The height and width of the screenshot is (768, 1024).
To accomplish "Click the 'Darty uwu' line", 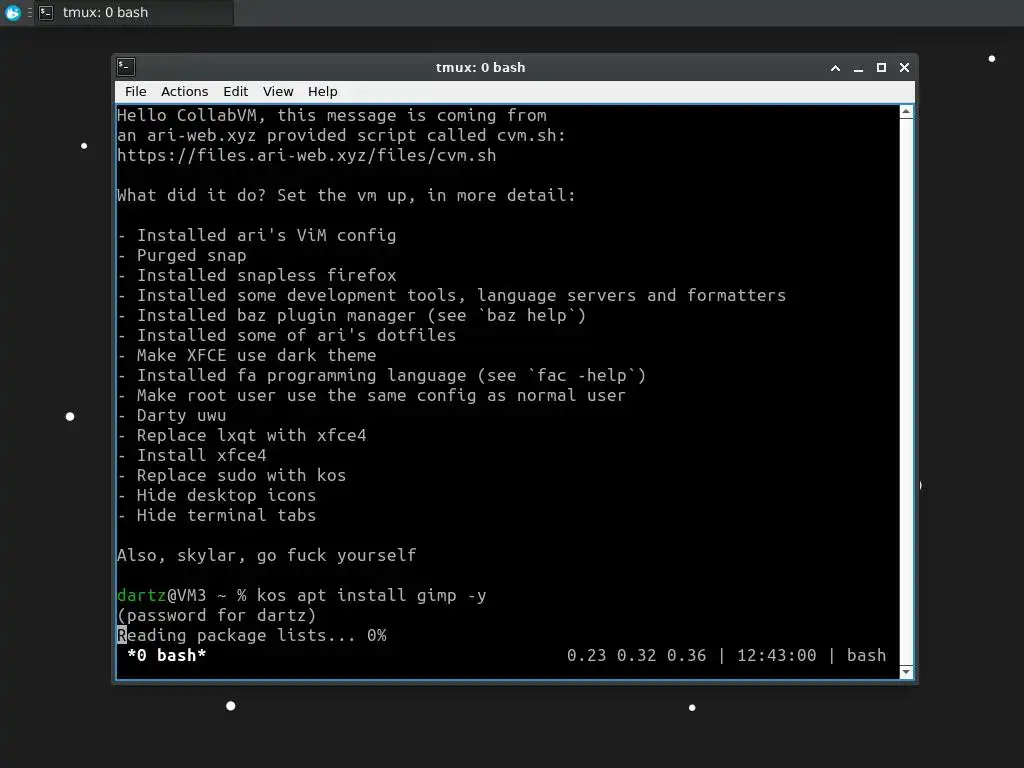I will tap(172, 415).
